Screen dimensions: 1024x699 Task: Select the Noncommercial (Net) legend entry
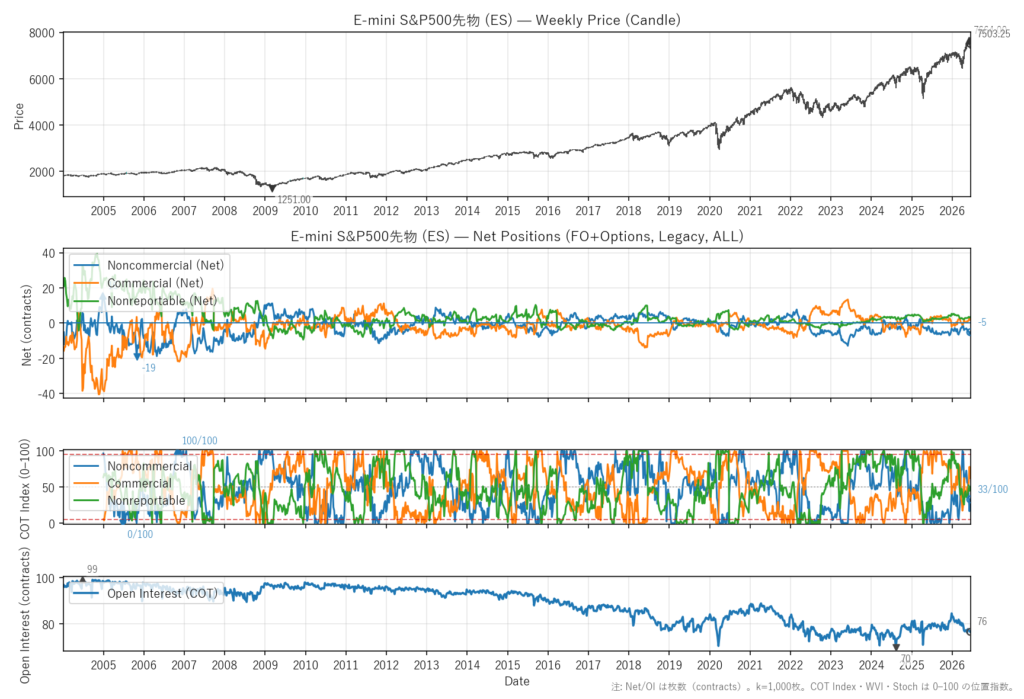pyautogui.click(x=165, y=265)
